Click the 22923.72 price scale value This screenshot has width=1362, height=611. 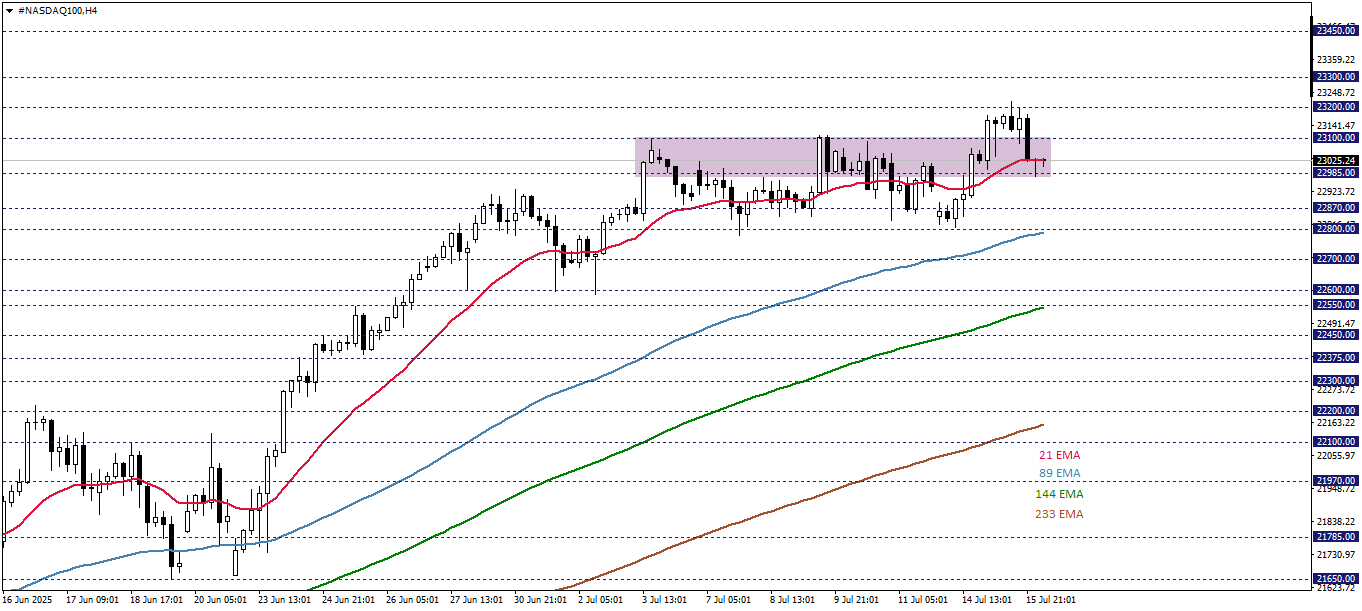[x=1337, y=191]
